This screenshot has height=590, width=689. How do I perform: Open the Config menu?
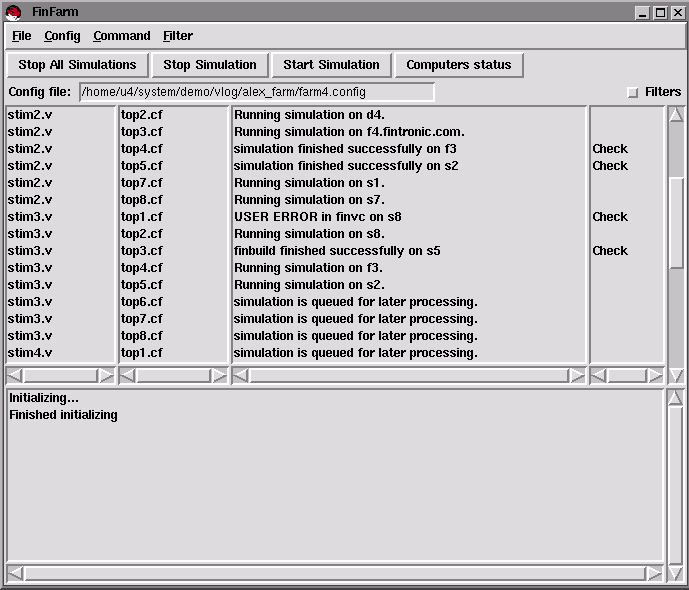pos(62,36)
